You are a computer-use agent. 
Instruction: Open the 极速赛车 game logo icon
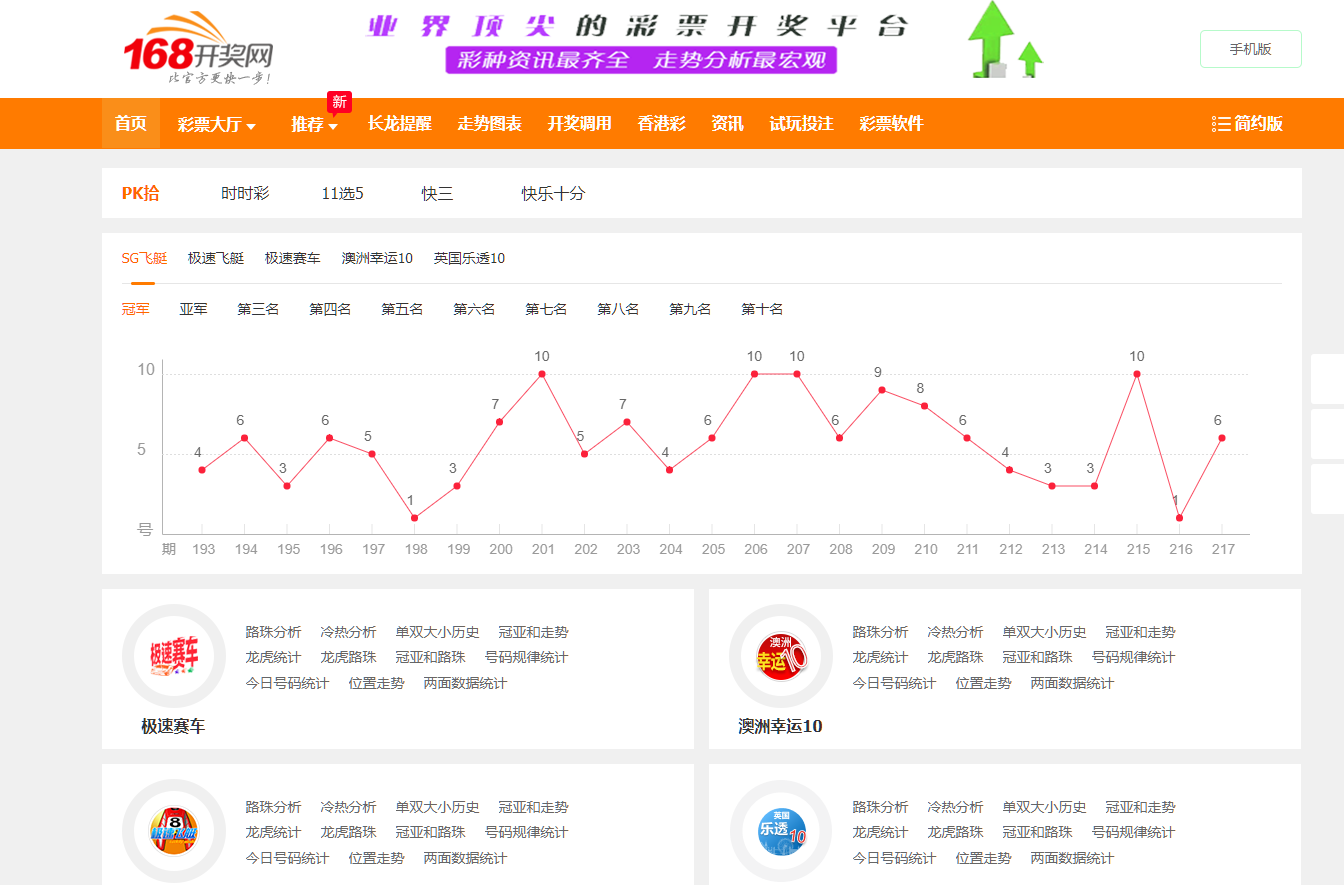174,655
